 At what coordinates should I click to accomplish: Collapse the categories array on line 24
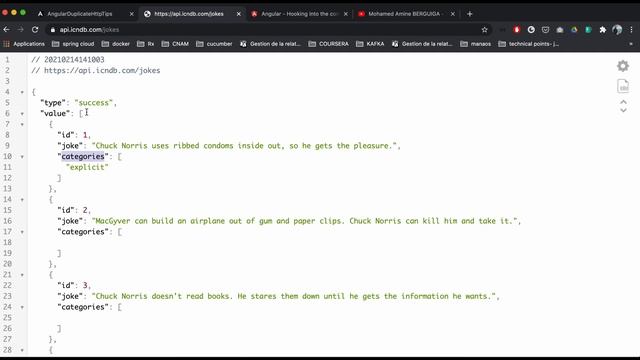22,307
